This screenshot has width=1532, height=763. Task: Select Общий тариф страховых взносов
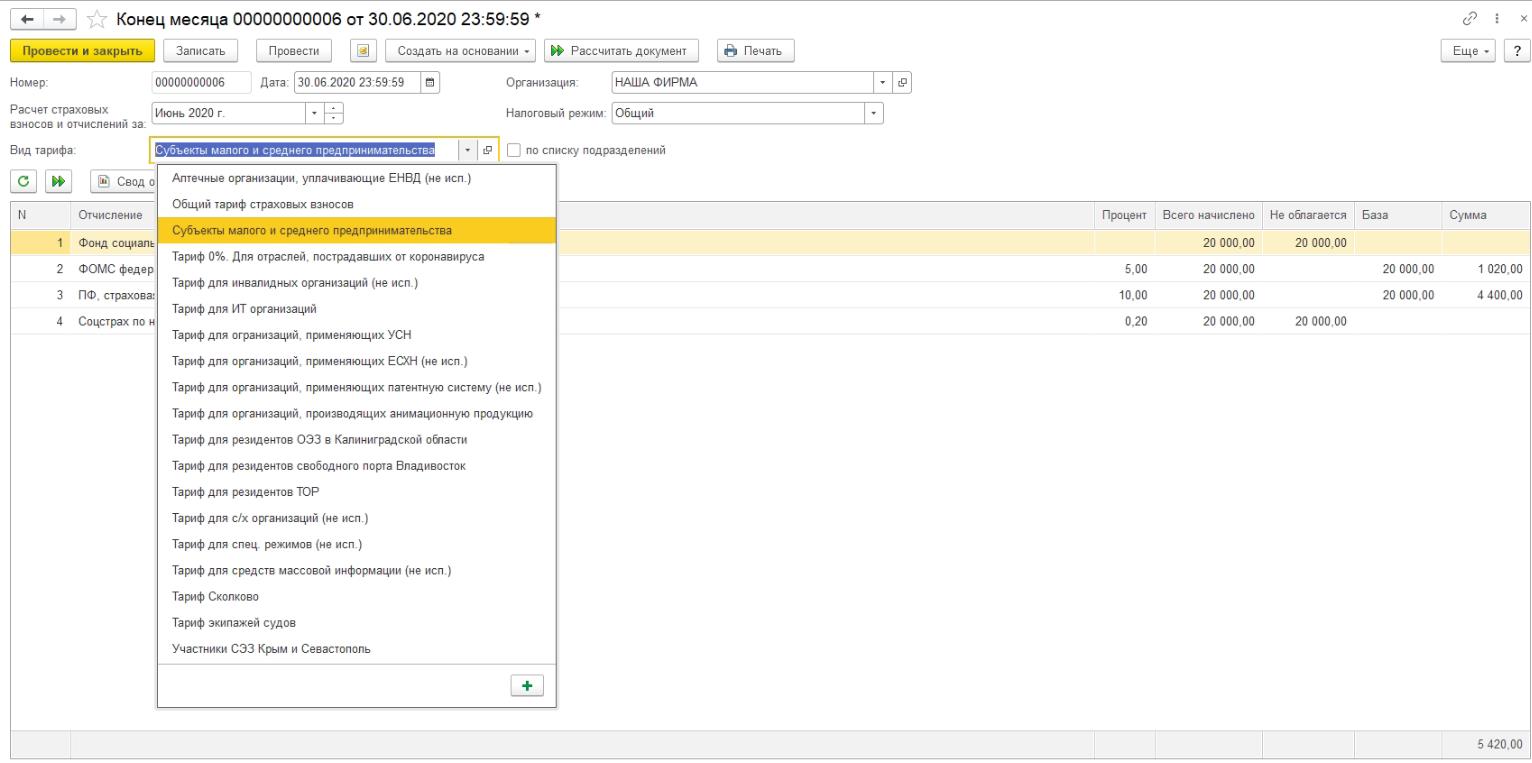point(357,204)
